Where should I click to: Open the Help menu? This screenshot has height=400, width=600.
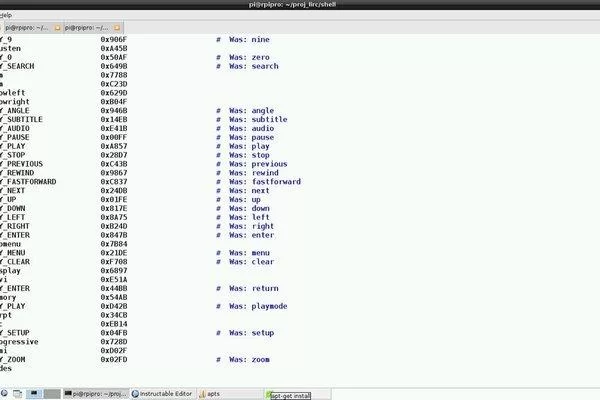[x=6, y=15]
